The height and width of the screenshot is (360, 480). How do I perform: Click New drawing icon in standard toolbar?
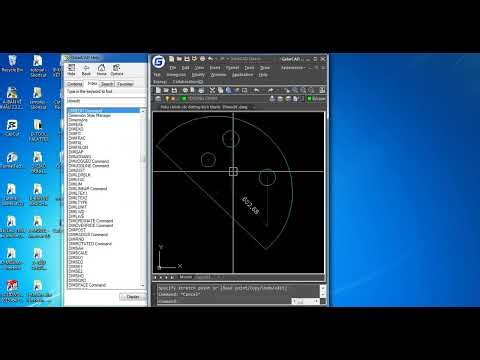tap(158, 90)
